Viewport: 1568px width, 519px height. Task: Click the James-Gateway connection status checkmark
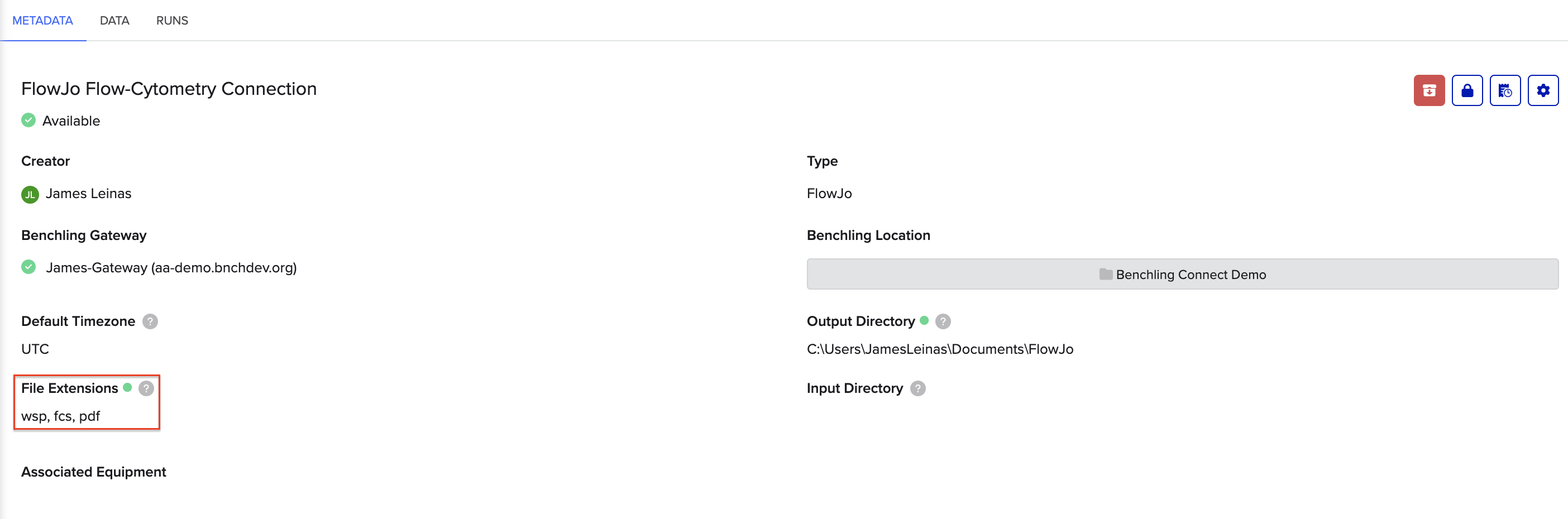tap(28, 267)
